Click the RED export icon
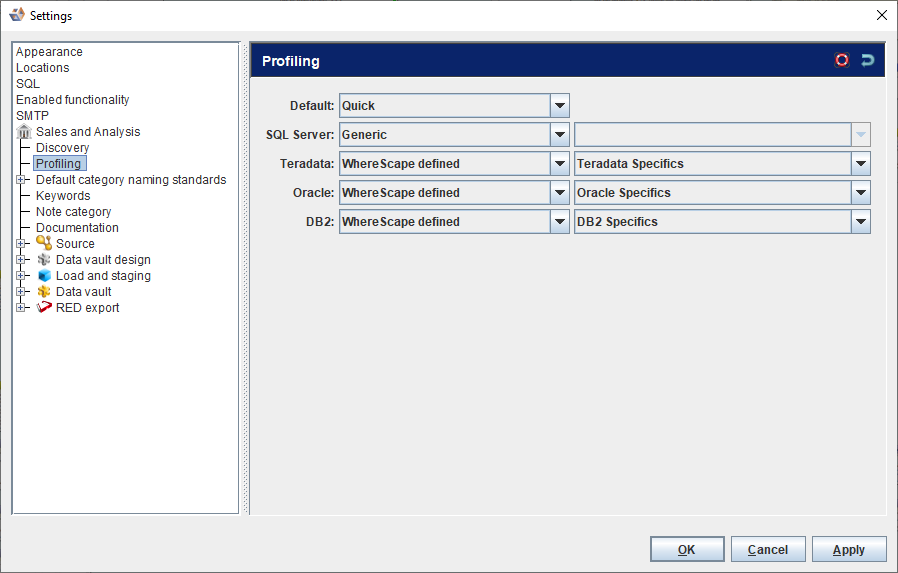Screen dimensions: 898x573 point(44,308)
